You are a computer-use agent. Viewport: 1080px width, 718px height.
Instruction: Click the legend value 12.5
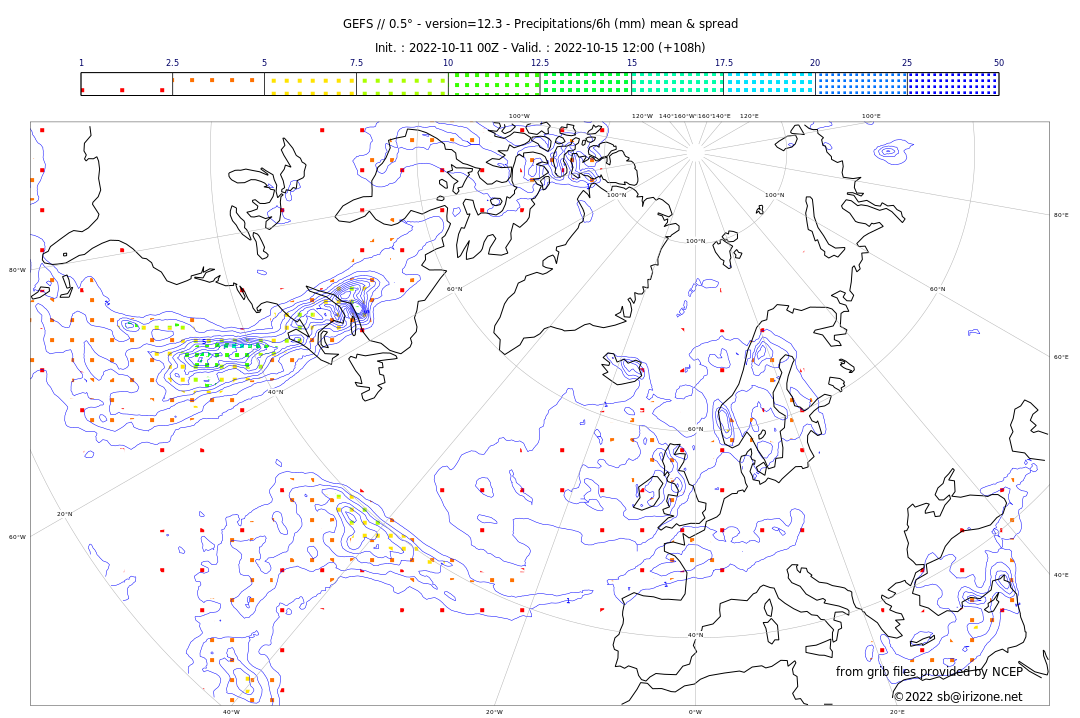coord(540,63)
